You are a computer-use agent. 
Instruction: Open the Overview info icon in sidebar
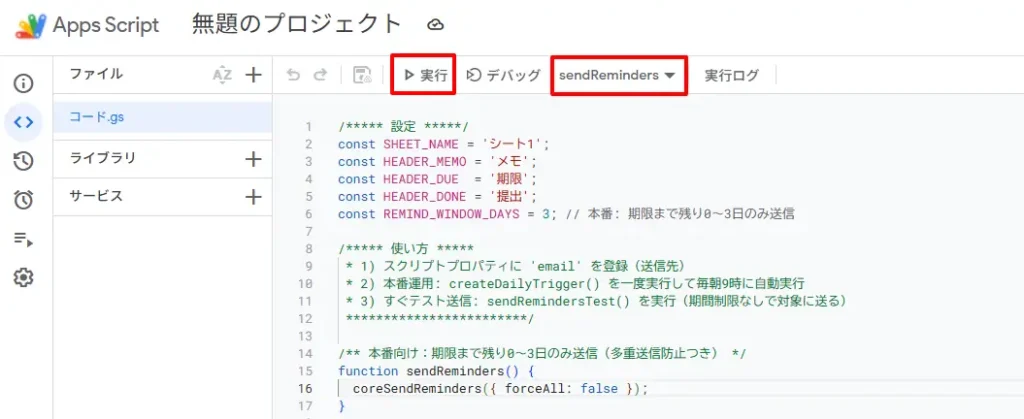[23, 83]
